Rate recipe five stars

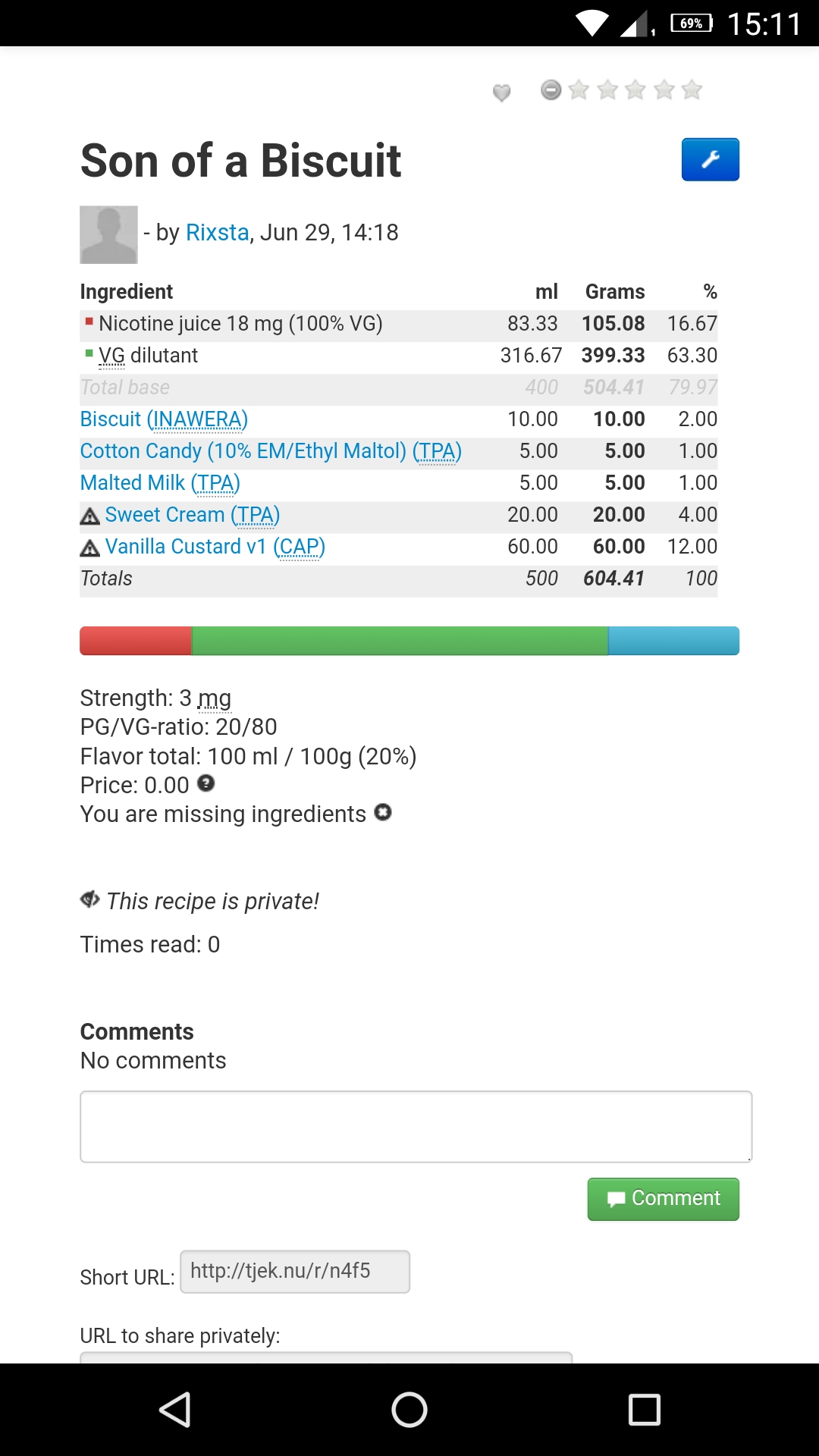(692, 90)
